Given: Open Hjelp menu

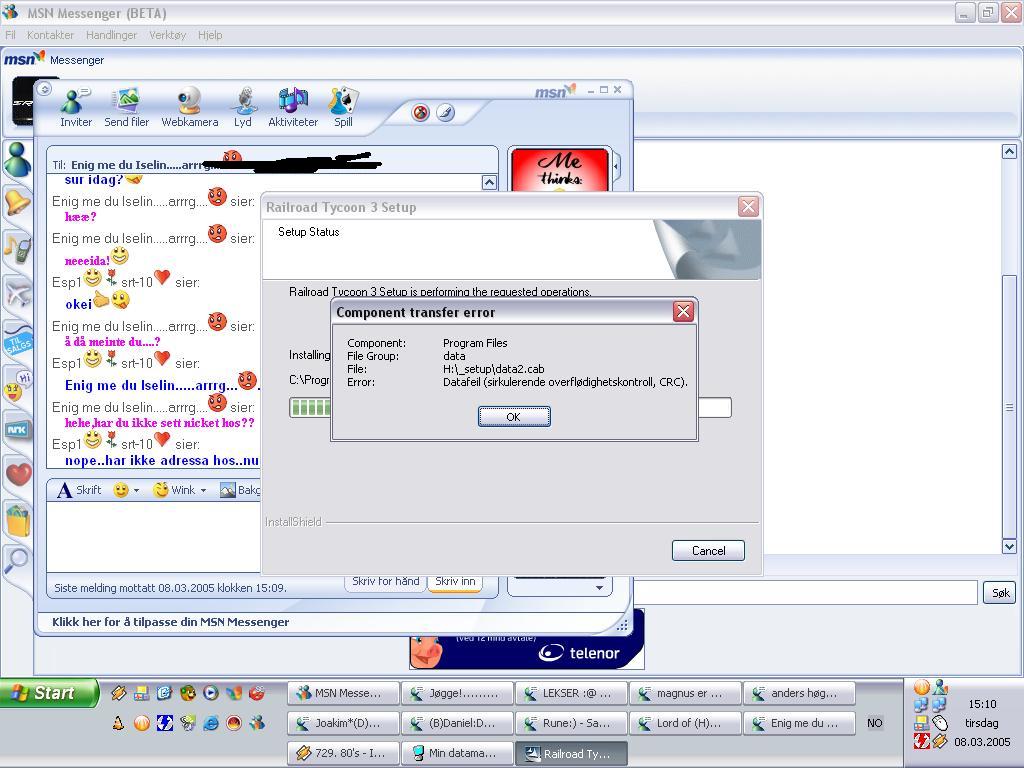Looking at the screenshot, I should tap(210, 35).
